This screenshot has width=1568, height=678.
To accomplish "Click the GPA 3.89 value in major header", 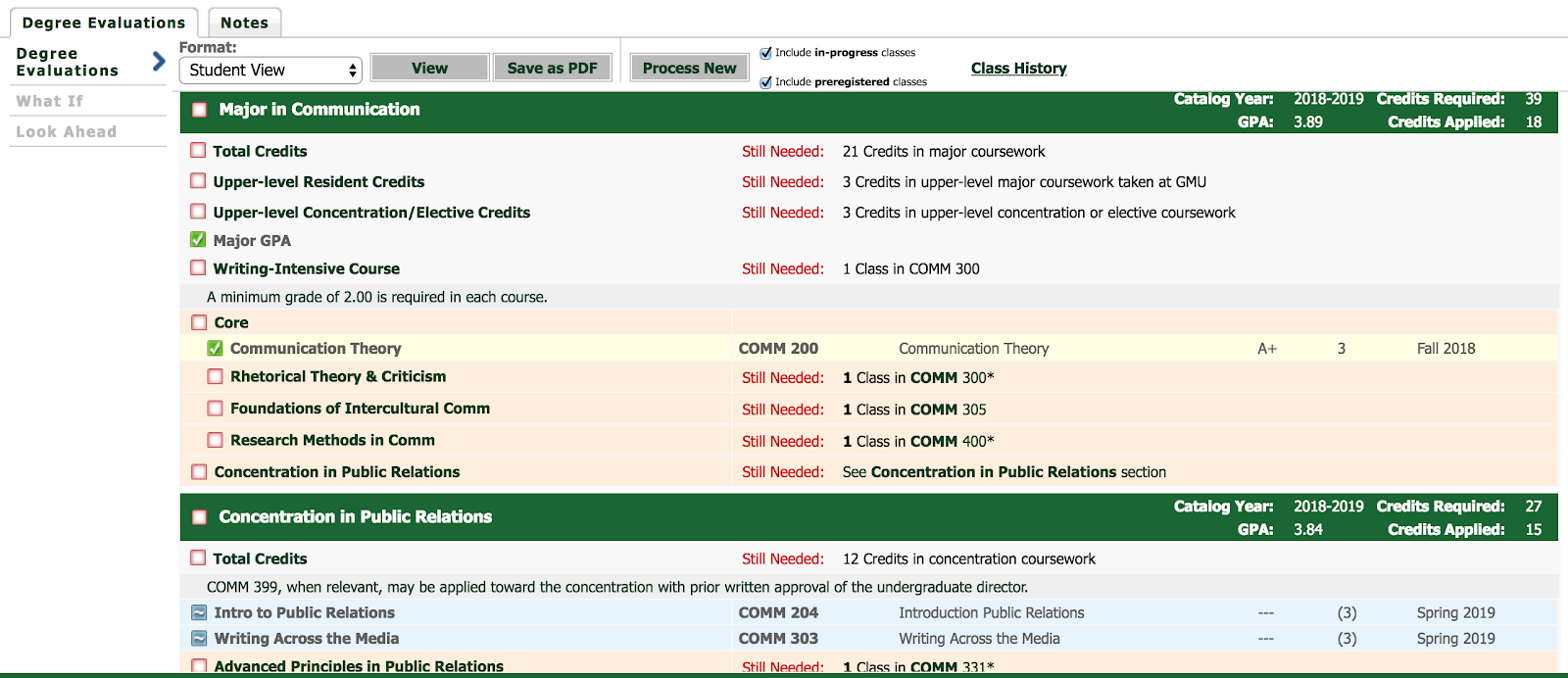I will click(1308, 122).
